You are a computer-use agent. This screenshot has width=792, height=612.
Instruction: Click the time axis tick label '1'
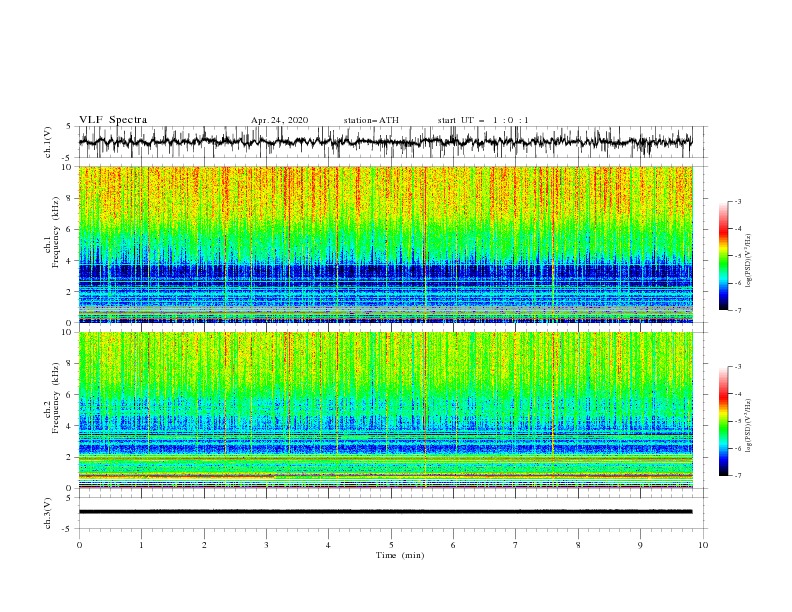[141, 545]
